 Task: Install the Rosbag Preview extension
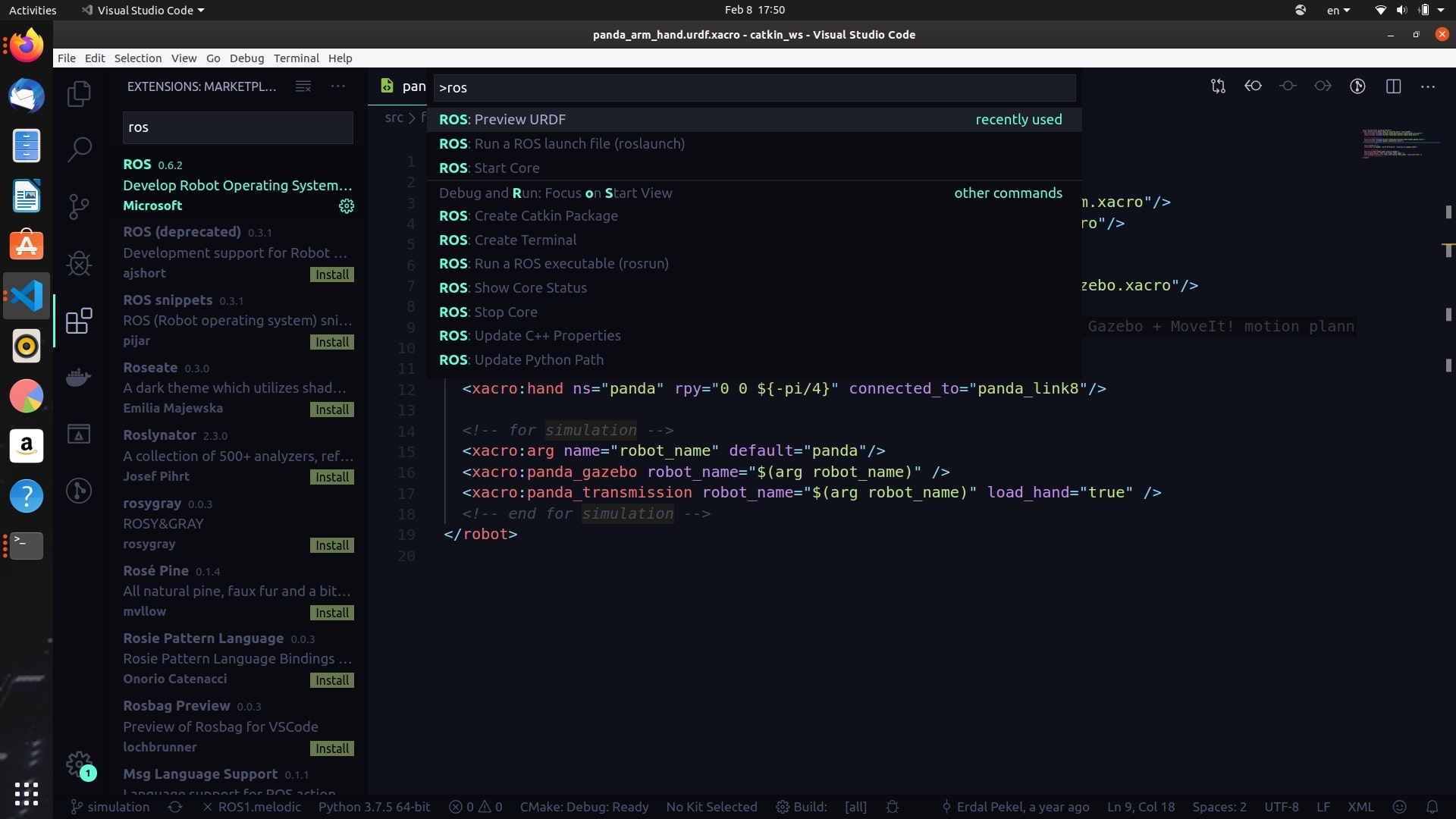point(332,748)
